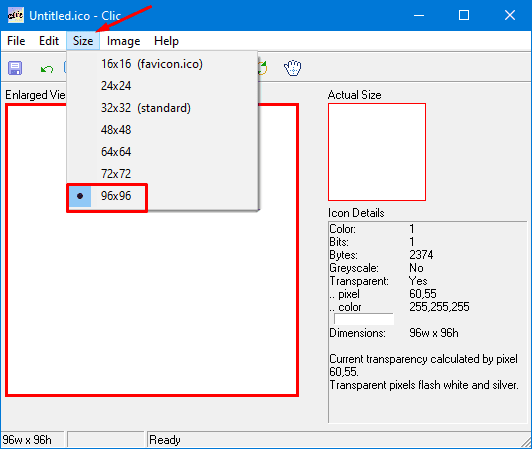Collapse the open Size menu
This screenshot has height=449, width=532.
[83, 41]
